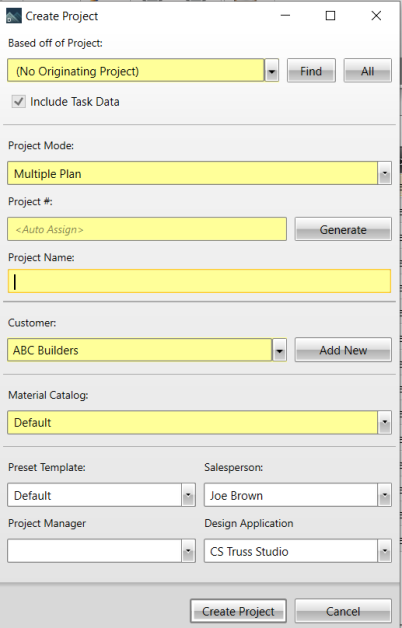Click Add New customer button
Image resolution: width=402 pixels, height=628 pixels.
pos(343,350)
